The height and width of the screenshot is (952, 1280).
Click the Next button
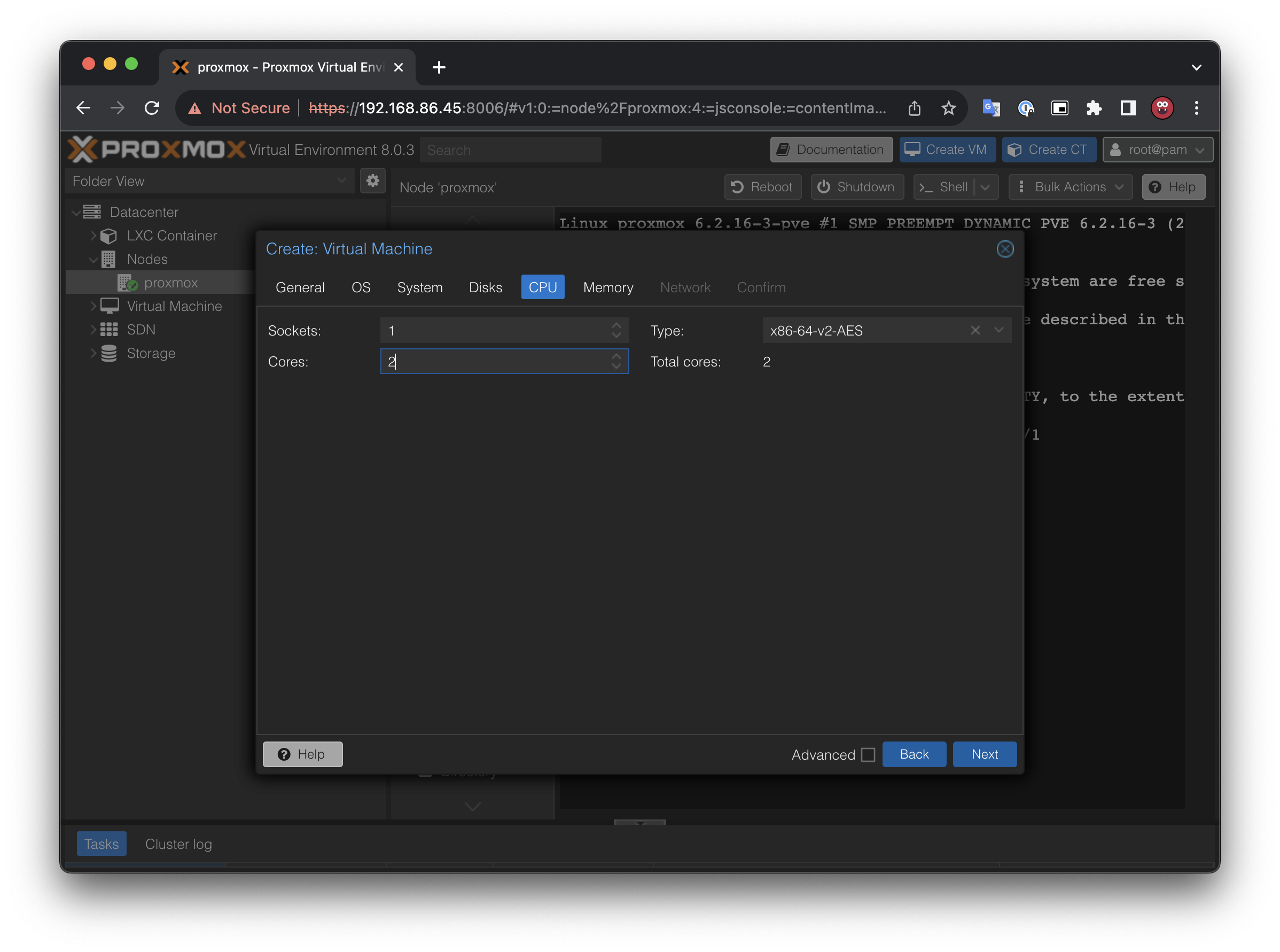(x=984, y=754)
